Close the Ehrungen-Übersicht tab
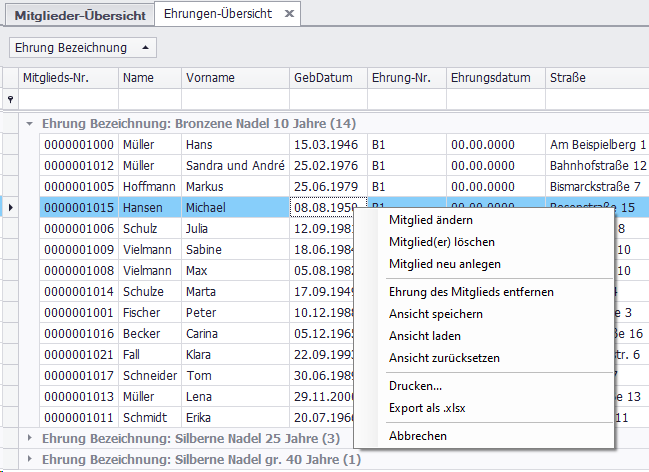649x472 pixels. click(x=288, y=14)
